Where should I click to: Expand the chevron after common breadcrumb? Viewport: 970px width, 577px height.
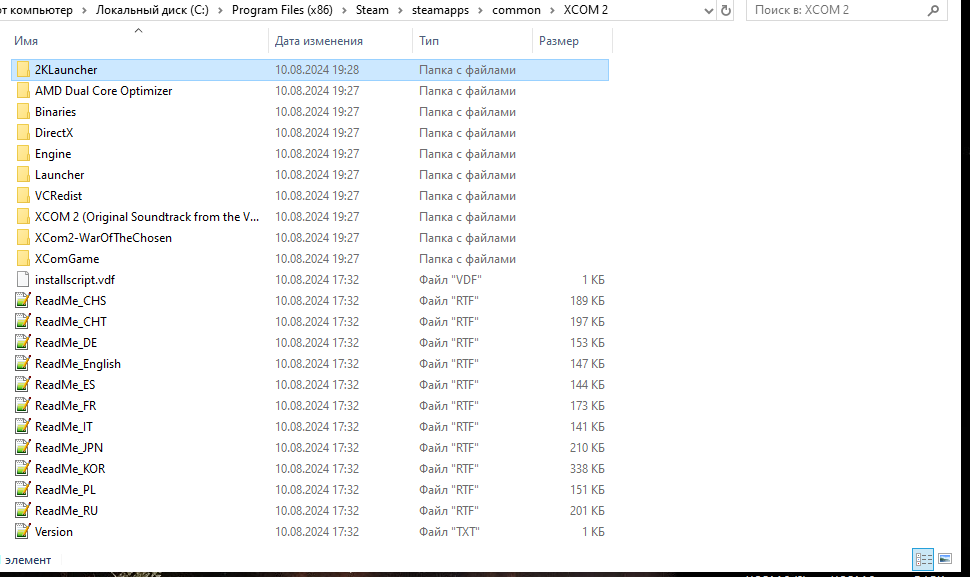click(x=552, y=11)
